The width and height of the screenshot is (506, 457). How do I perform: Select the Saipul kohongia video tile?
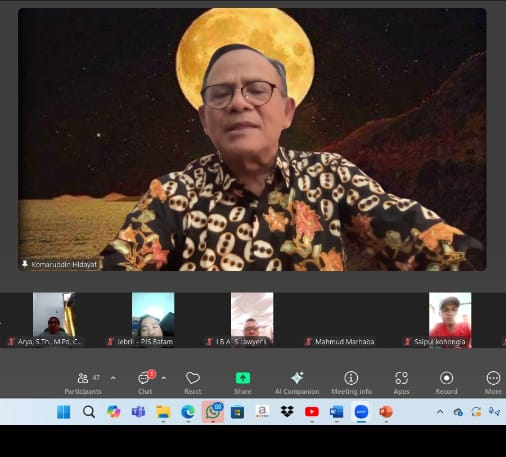point(450,319)
